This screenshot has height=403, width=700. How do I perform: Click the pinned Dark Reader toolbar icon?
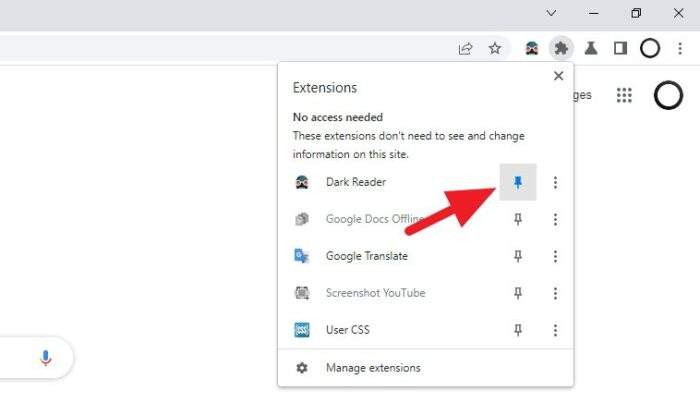click(531, 48)
